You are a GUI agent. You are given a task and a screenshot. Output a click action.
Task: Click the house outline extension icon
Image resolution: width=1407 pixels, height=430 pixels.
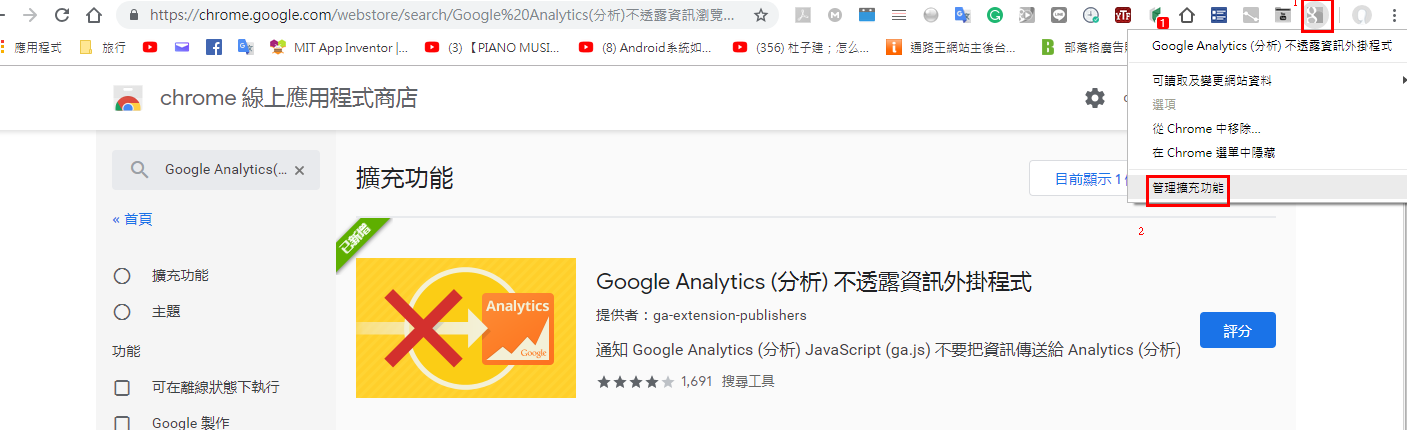[x=1187, y=15]
